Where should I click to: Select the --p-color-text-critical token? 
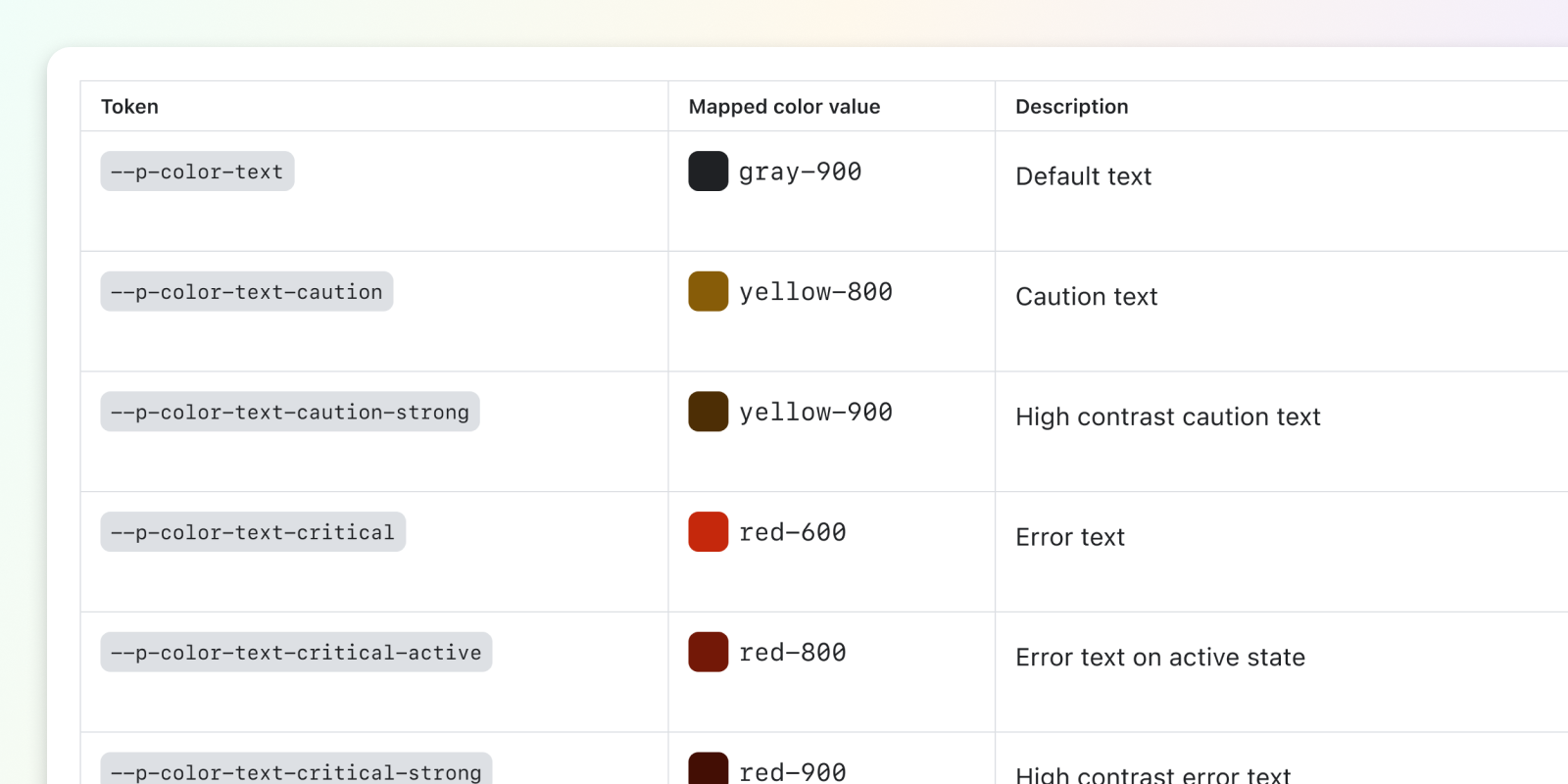pyautogui.click(x=253, y=532)
